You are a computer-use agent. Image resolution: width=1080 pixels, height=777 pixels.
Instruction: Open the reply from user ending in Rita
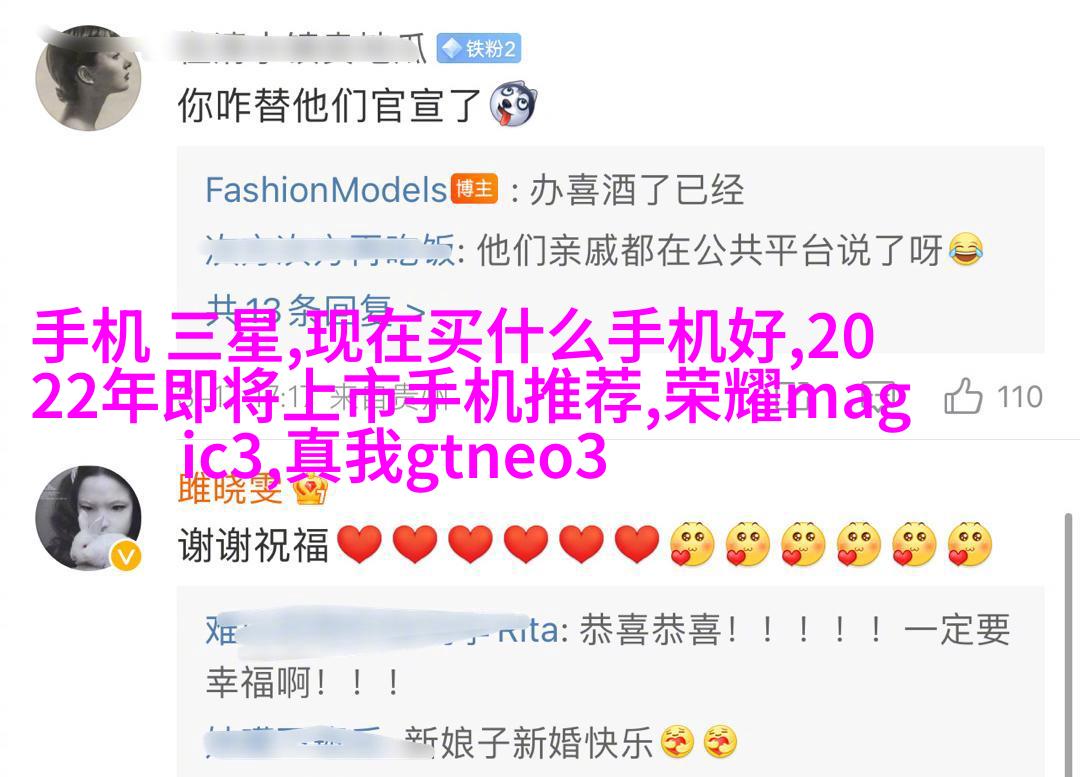(x=608, y=656)
